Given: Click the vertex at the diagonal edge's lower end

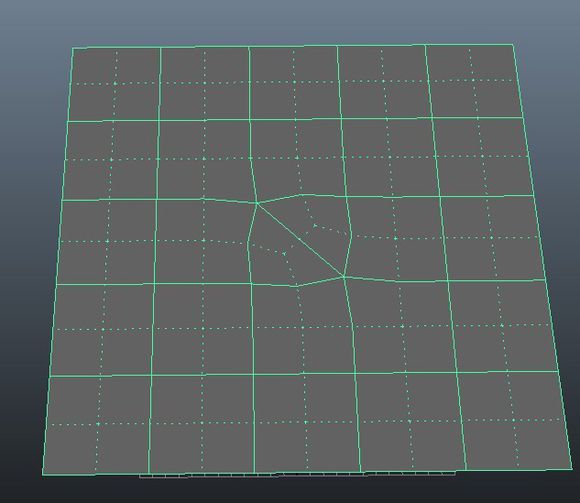Looking at the screenshot, I should pos(344,277).
